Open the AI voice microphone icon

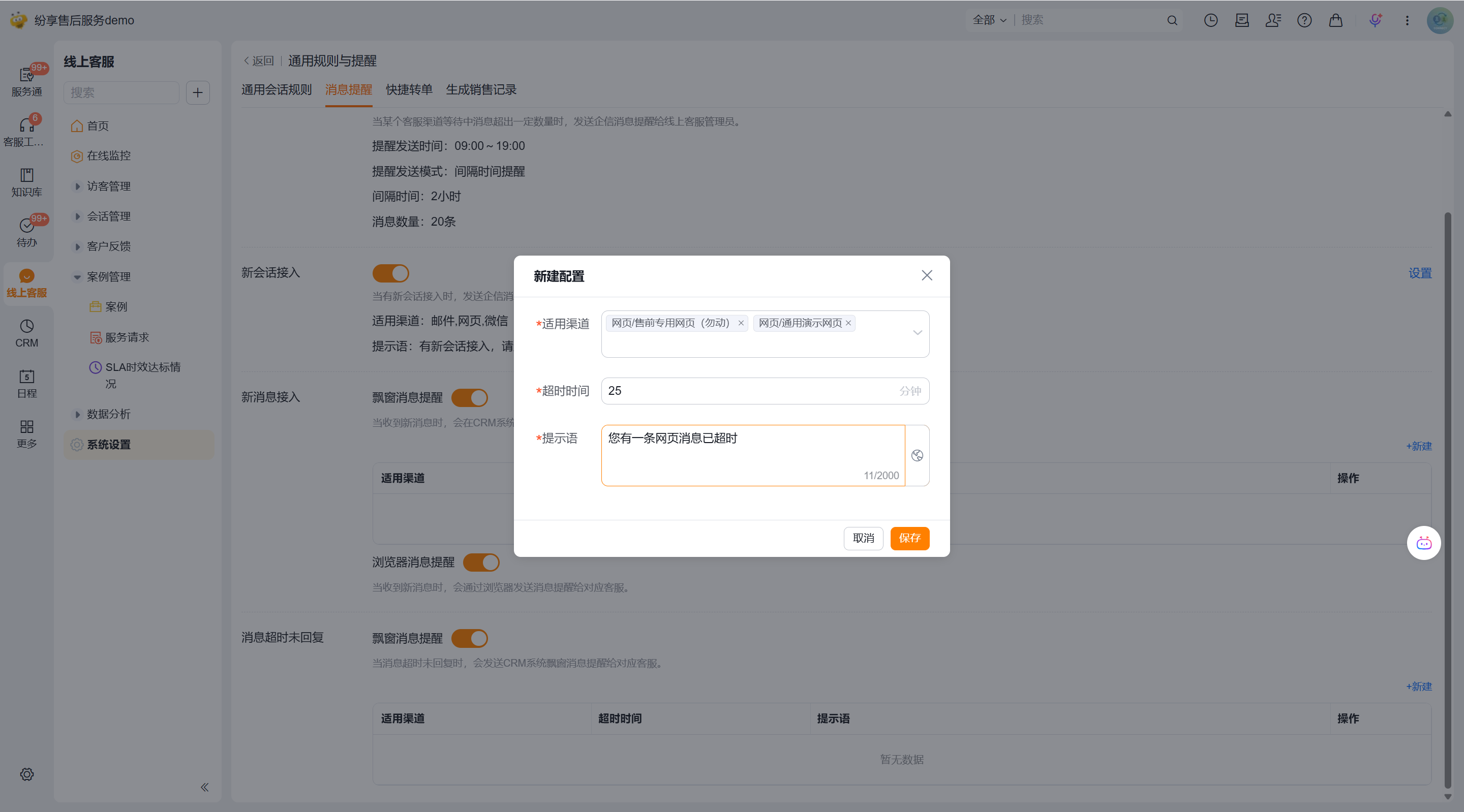click(1375, 20)
